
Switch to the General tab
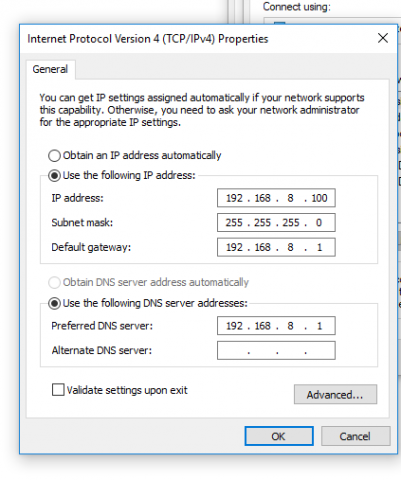[x=50, y=69]
